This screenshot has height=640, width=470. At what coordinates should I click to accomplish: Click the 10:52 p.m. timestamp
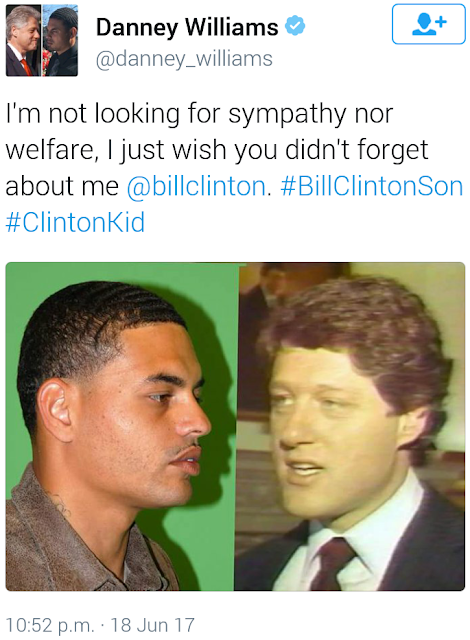[50, 625]
